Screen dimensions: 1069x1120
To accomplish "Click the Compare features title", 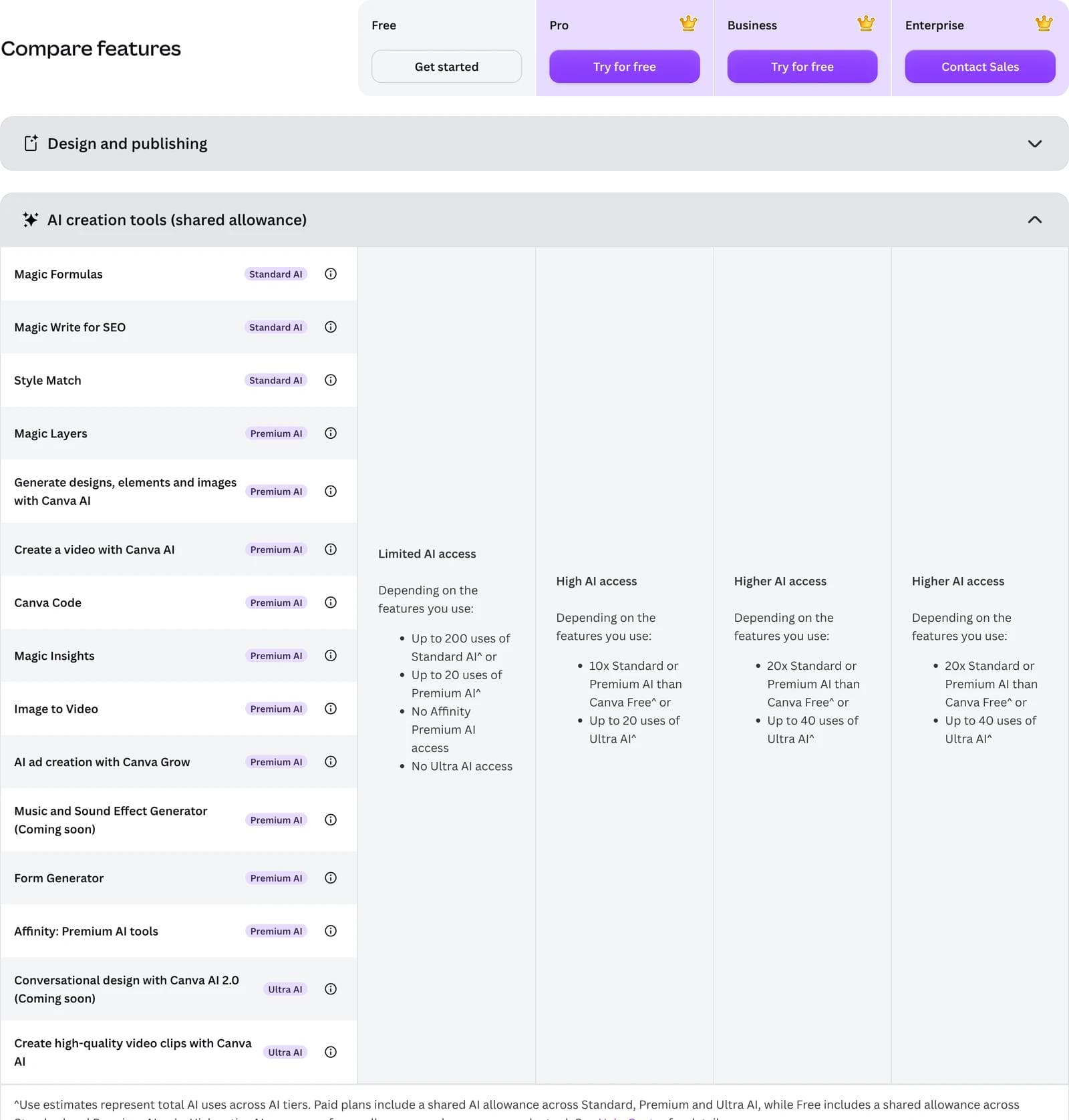I will coord(91,48).
